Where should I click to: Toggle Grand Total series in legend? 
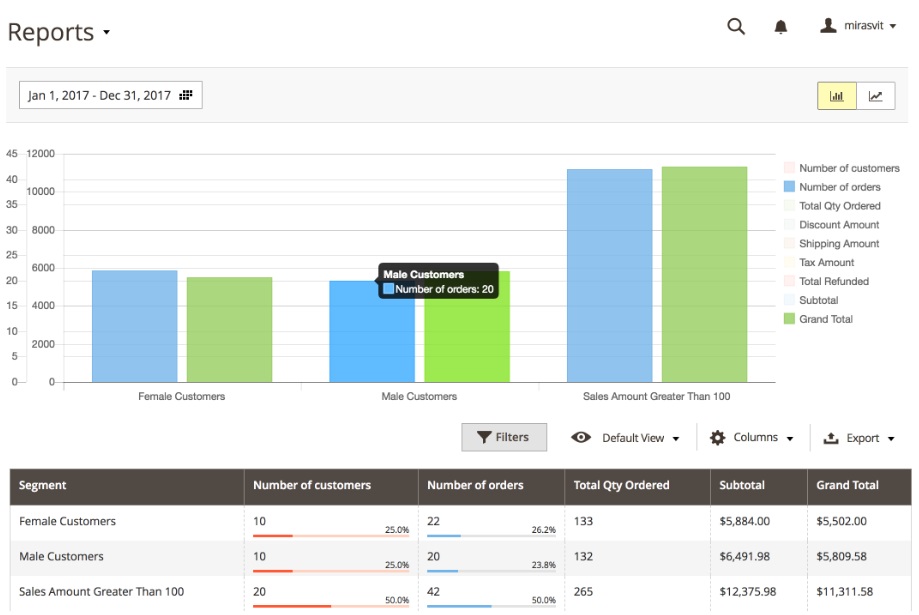pyautogui.click(x=825, y=319)
